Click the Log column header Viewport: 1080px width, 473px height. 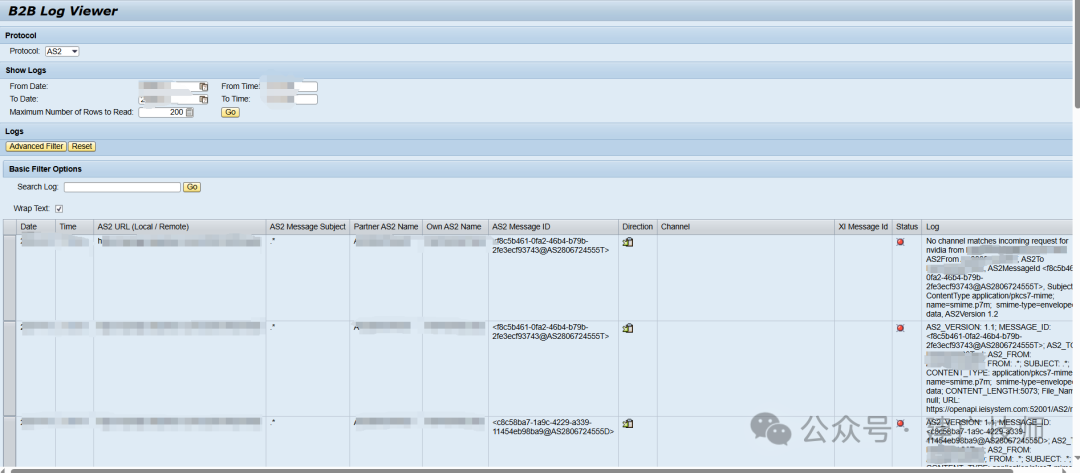click(997, 227)
